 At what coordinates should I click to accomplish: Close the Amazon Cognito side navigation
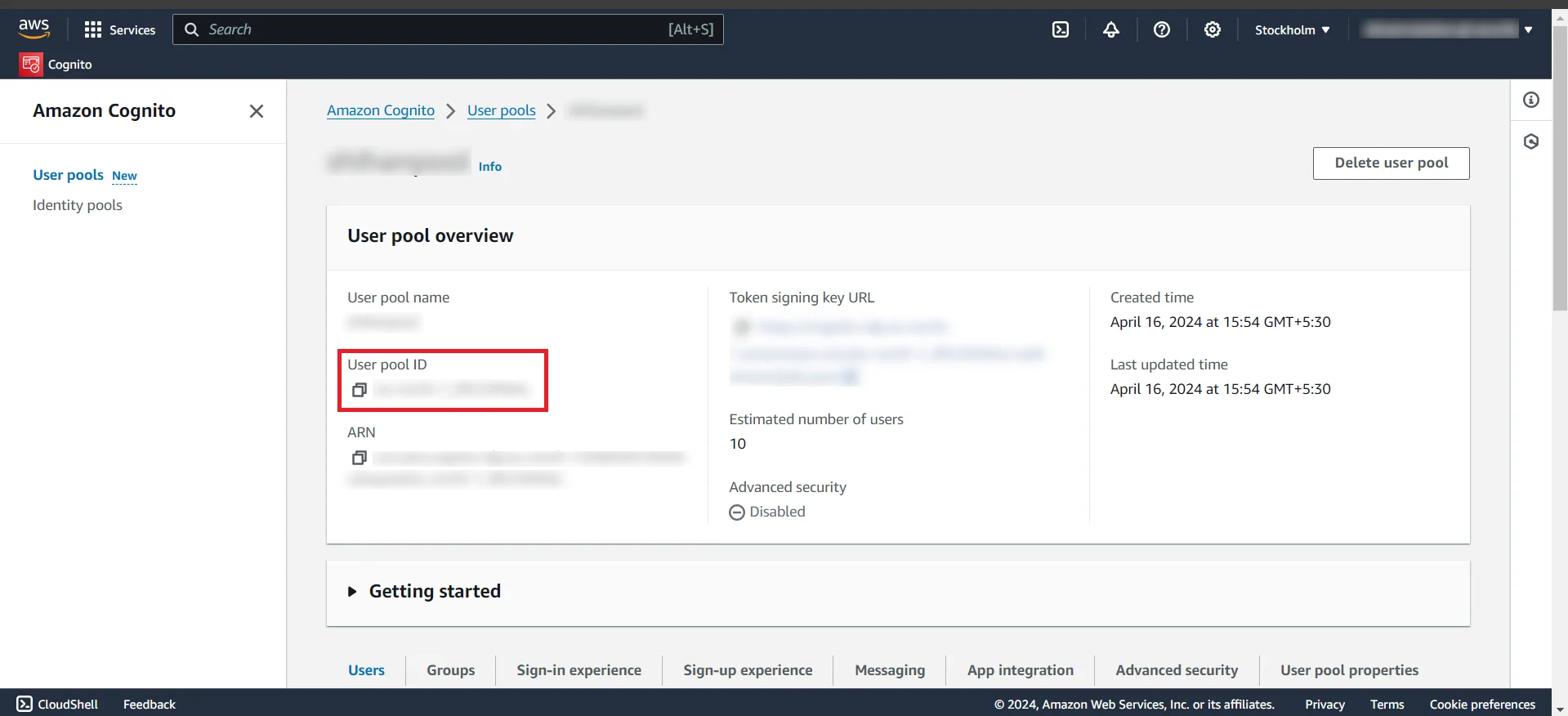pyautogui.click(x=257, y=111)
